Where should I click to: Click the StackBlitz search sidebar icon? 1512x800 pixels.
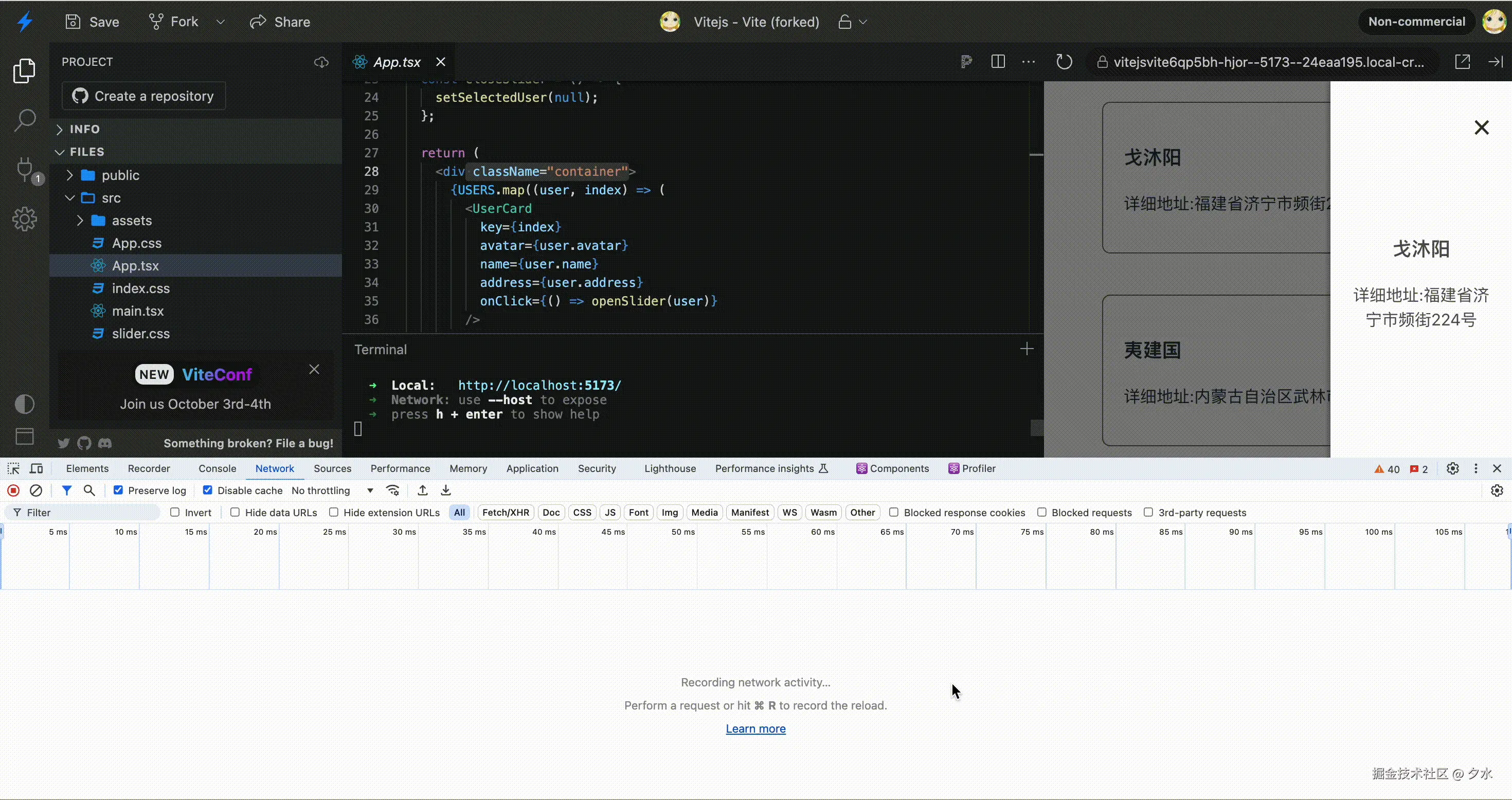(24, 120)
